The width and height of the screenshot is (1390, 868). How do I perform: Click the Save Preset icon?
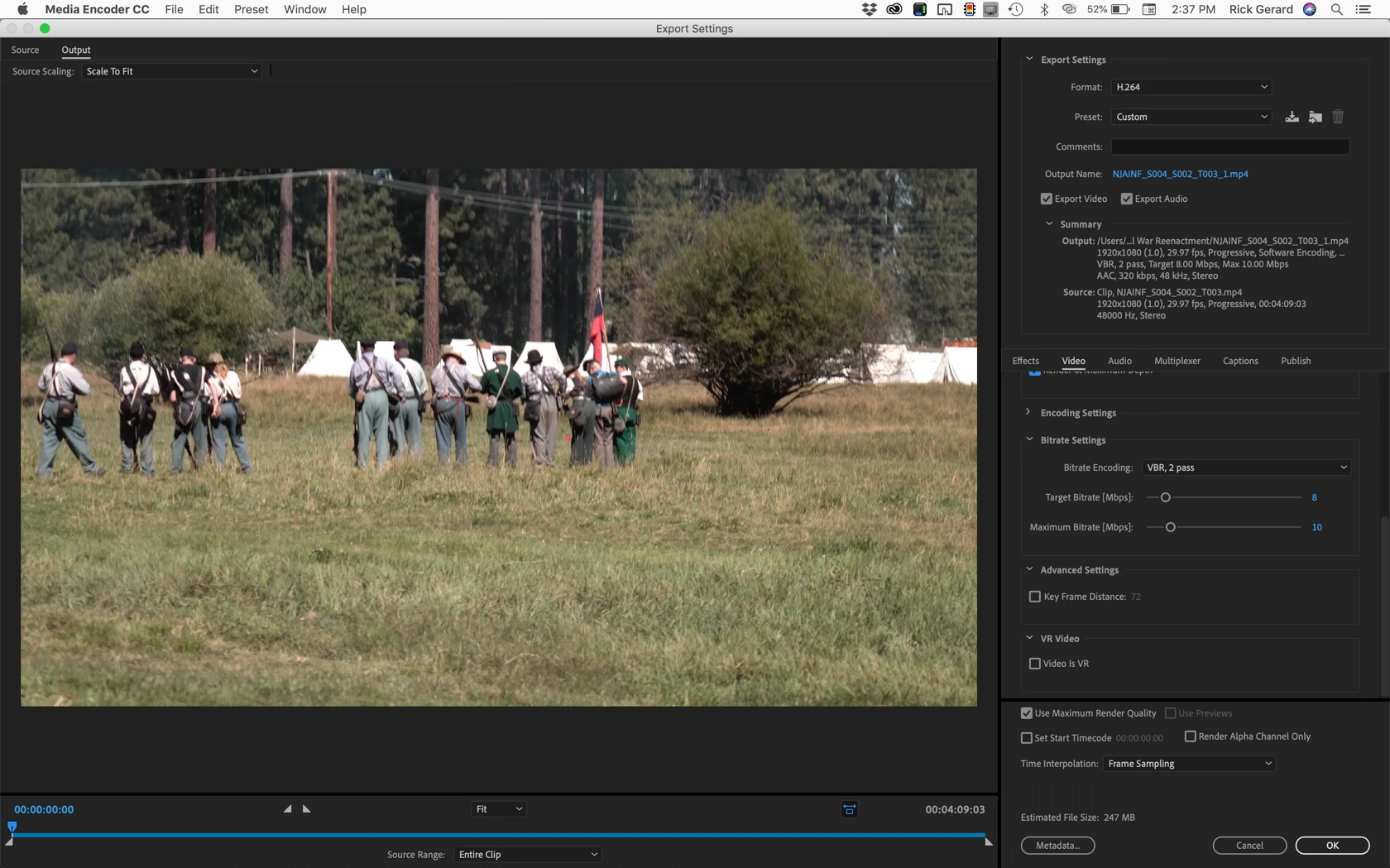1292,117
